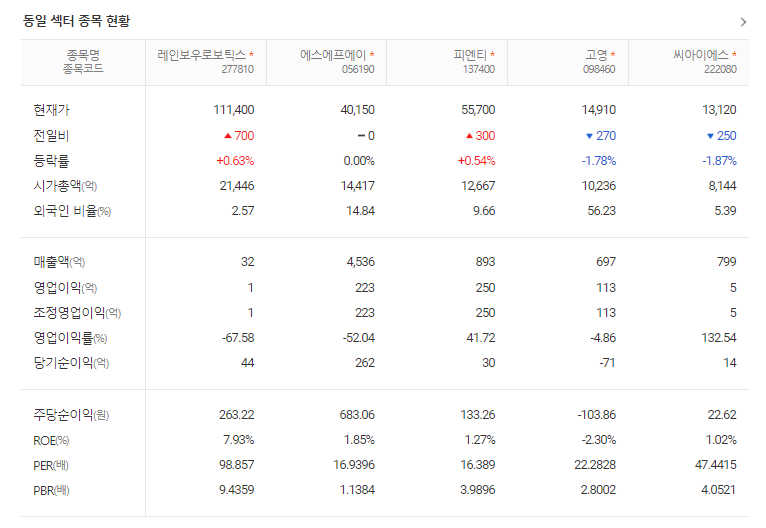
Task: Click the 외국인 비율(%) row label
Action: 72,211
